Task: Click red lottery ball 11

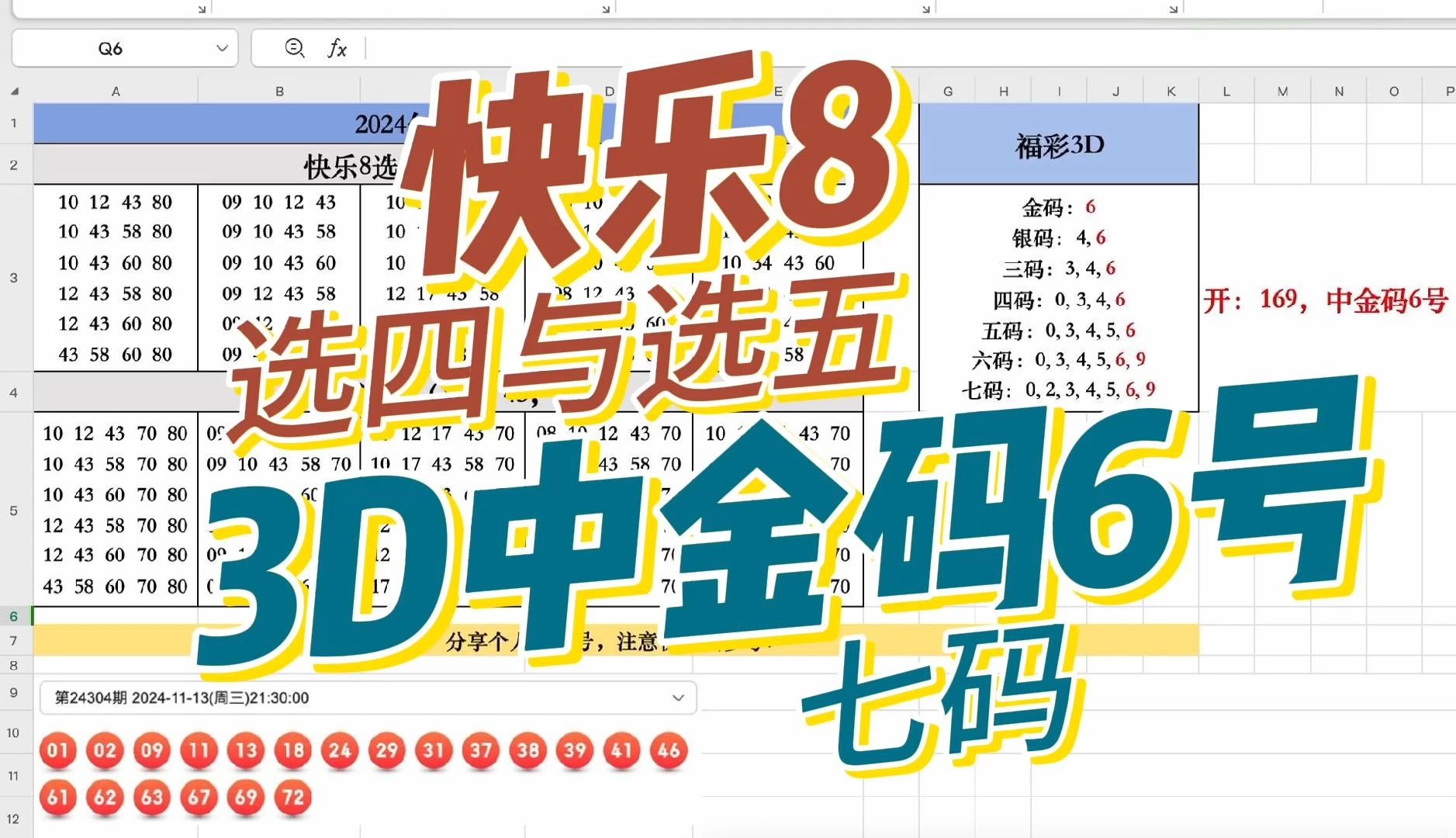Action: pos(199,750)
